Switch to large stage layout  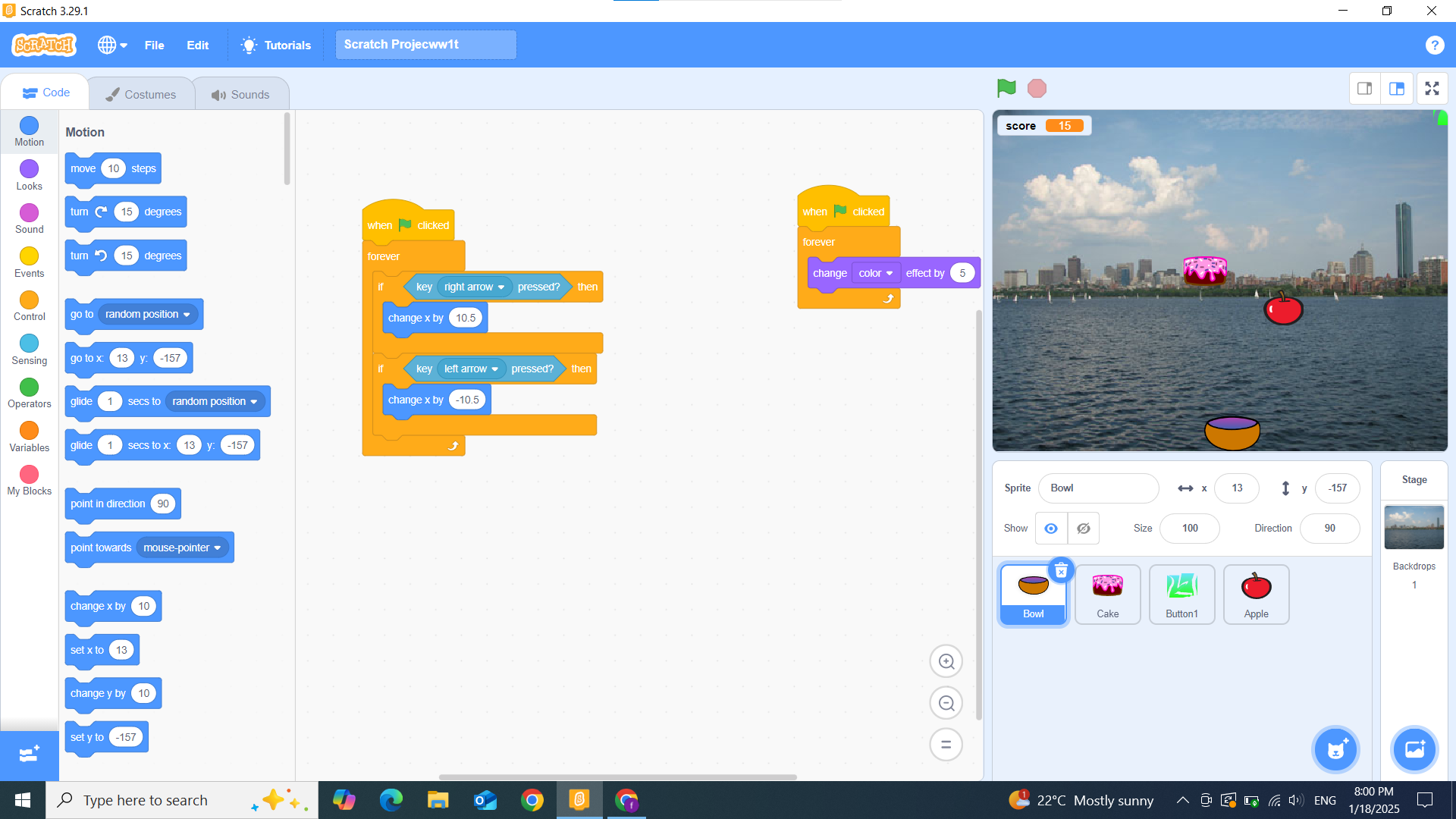(1397, 89)
